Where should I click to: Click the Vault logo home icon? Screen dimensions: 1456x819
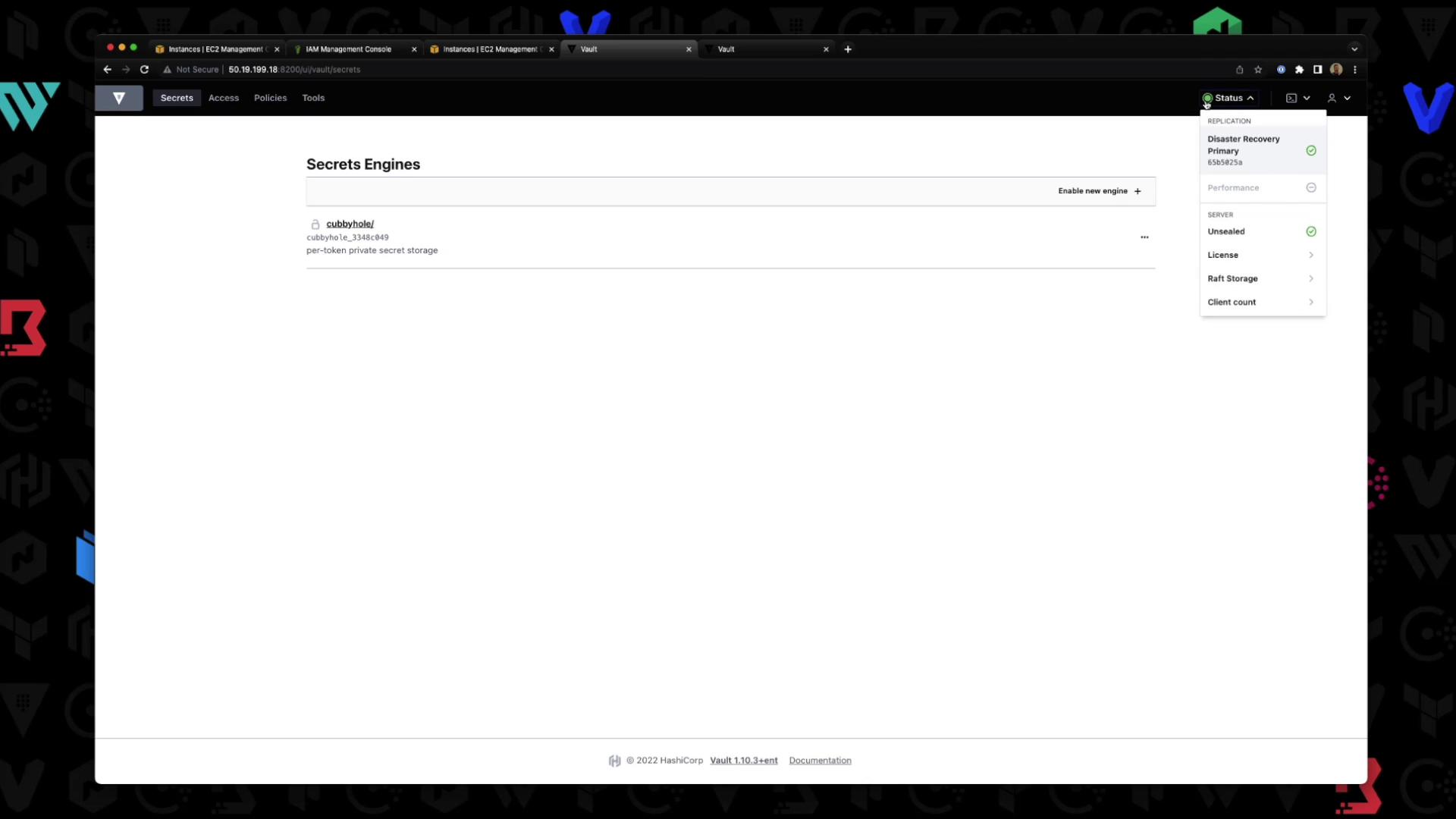coord(119,98)
